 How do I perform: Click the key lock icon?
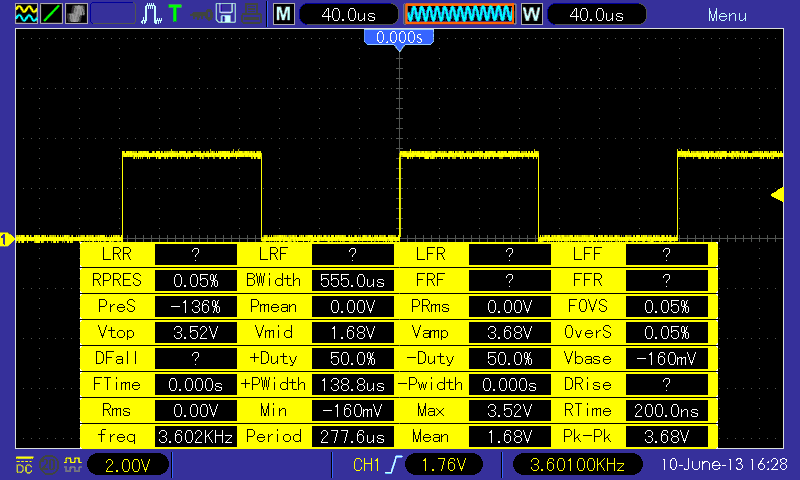tap(202, 14)
